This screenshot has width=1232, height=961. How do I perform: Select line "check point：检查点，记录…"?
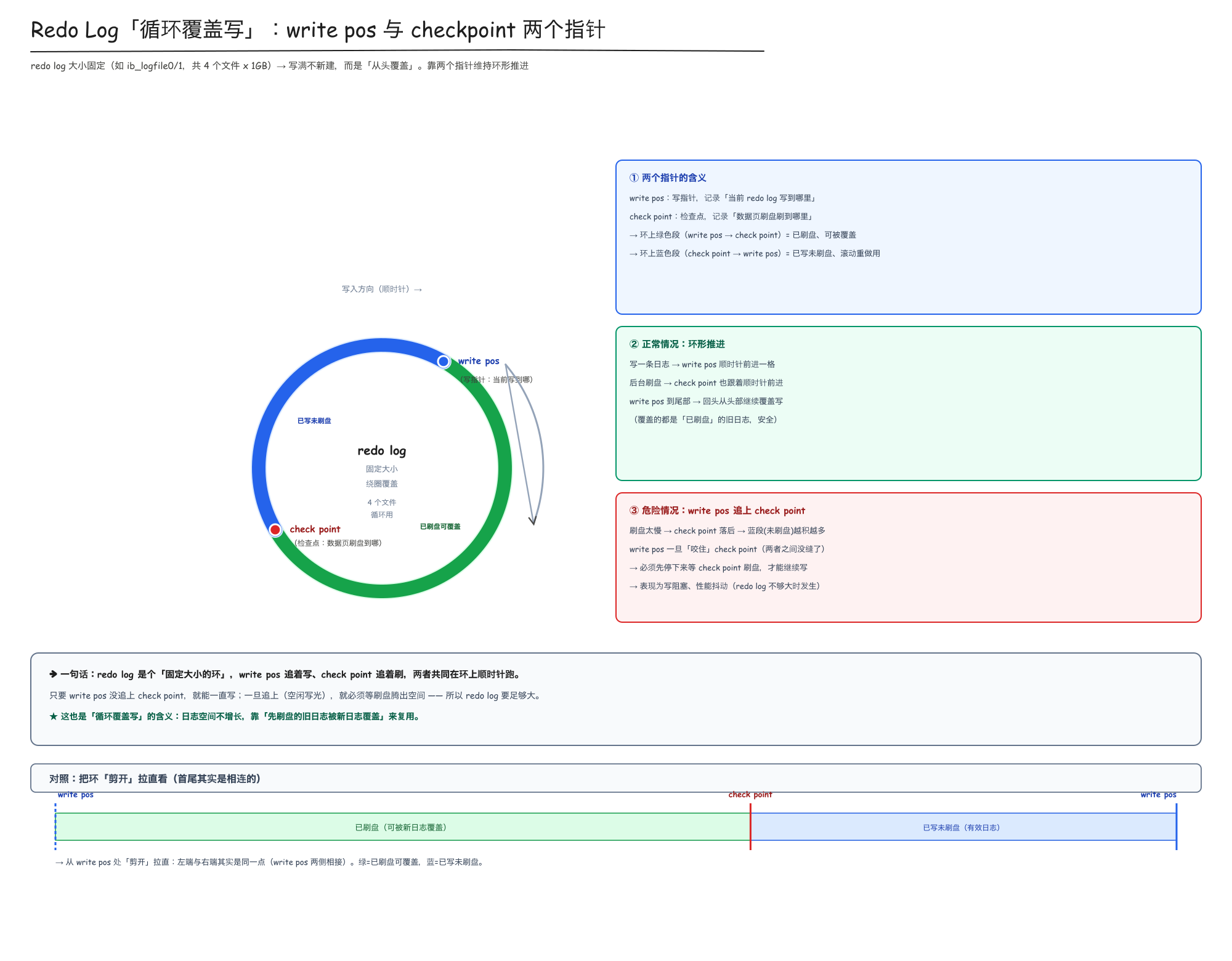coord(721,216)
